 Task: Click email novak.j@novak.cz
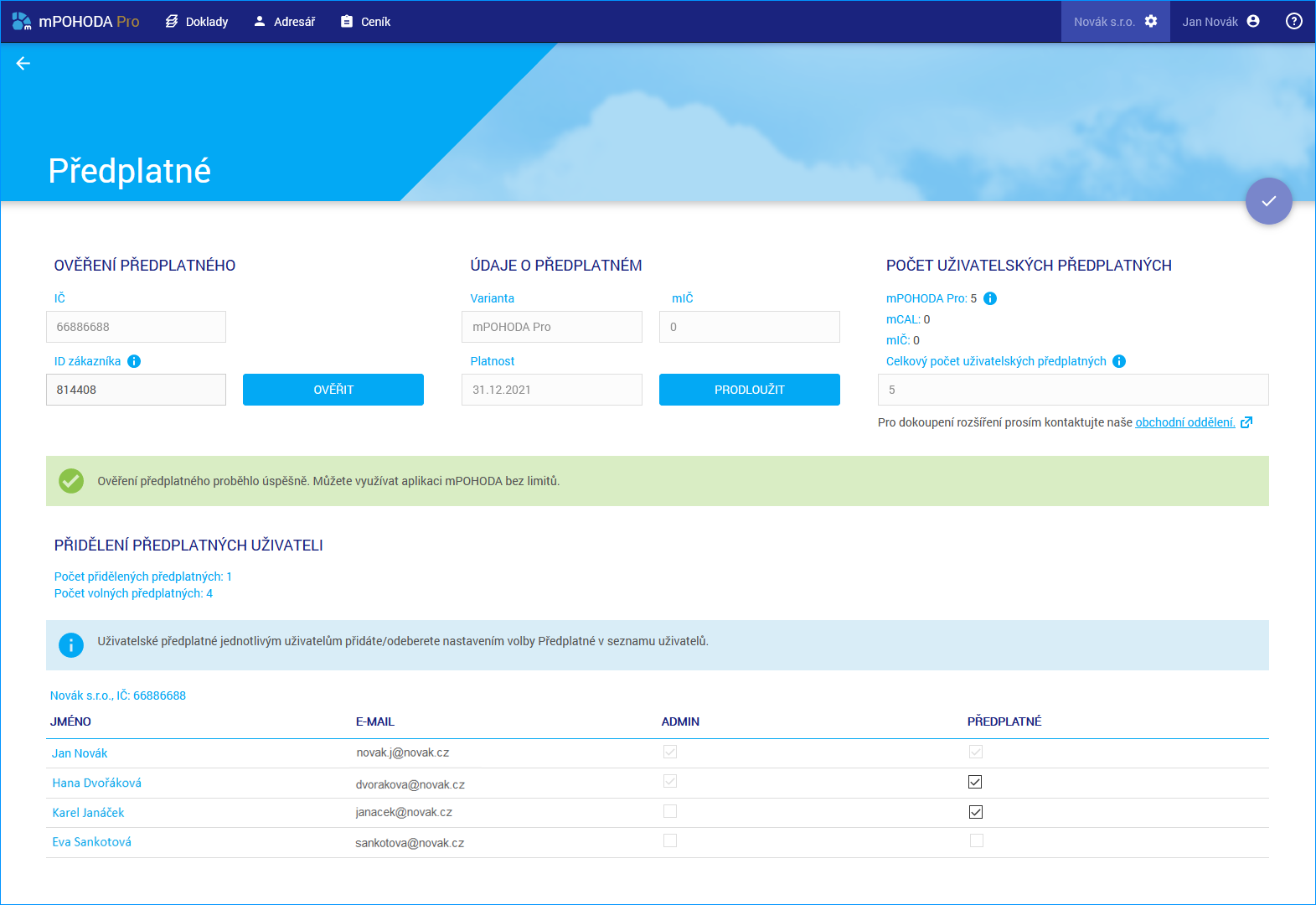403,752
